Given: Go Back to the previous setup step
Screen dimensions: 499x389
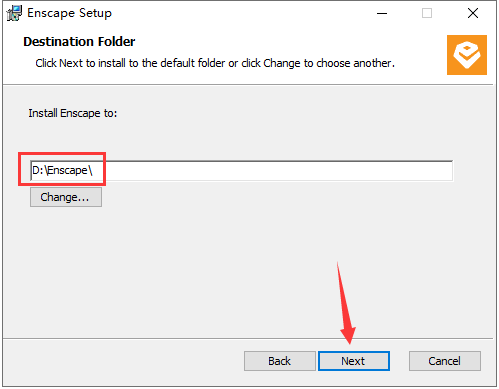Looking at the screenshot, I should coord(280,361).
